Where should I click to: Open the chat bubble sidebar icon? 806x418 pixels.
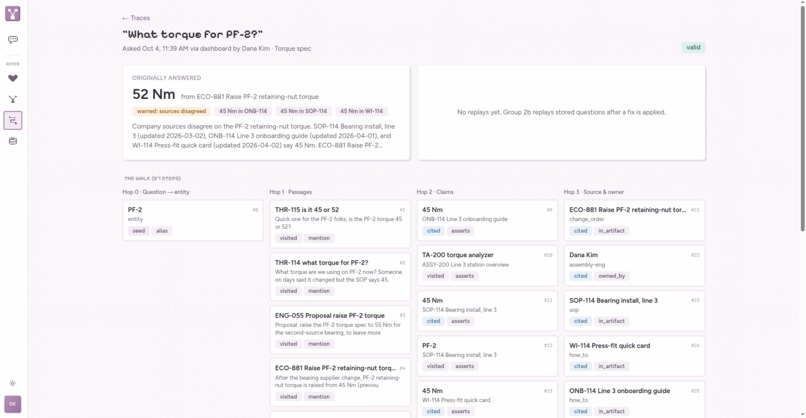coord(13,40)
